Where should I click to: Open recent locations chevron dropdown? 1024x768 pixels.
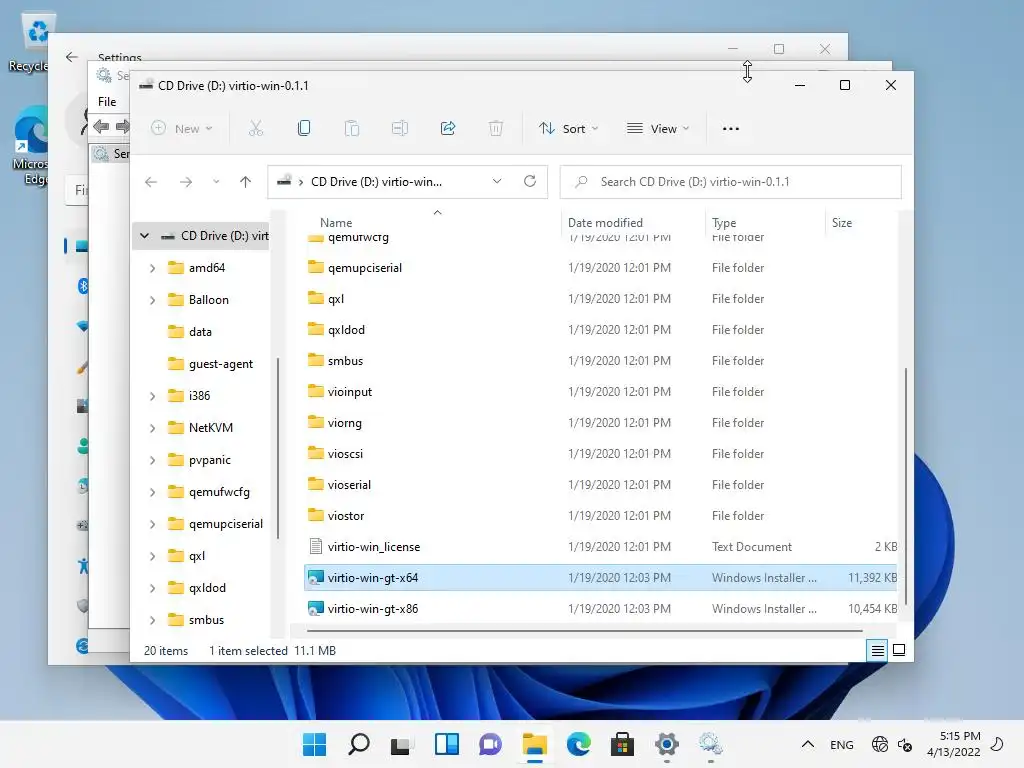[216, 182]
